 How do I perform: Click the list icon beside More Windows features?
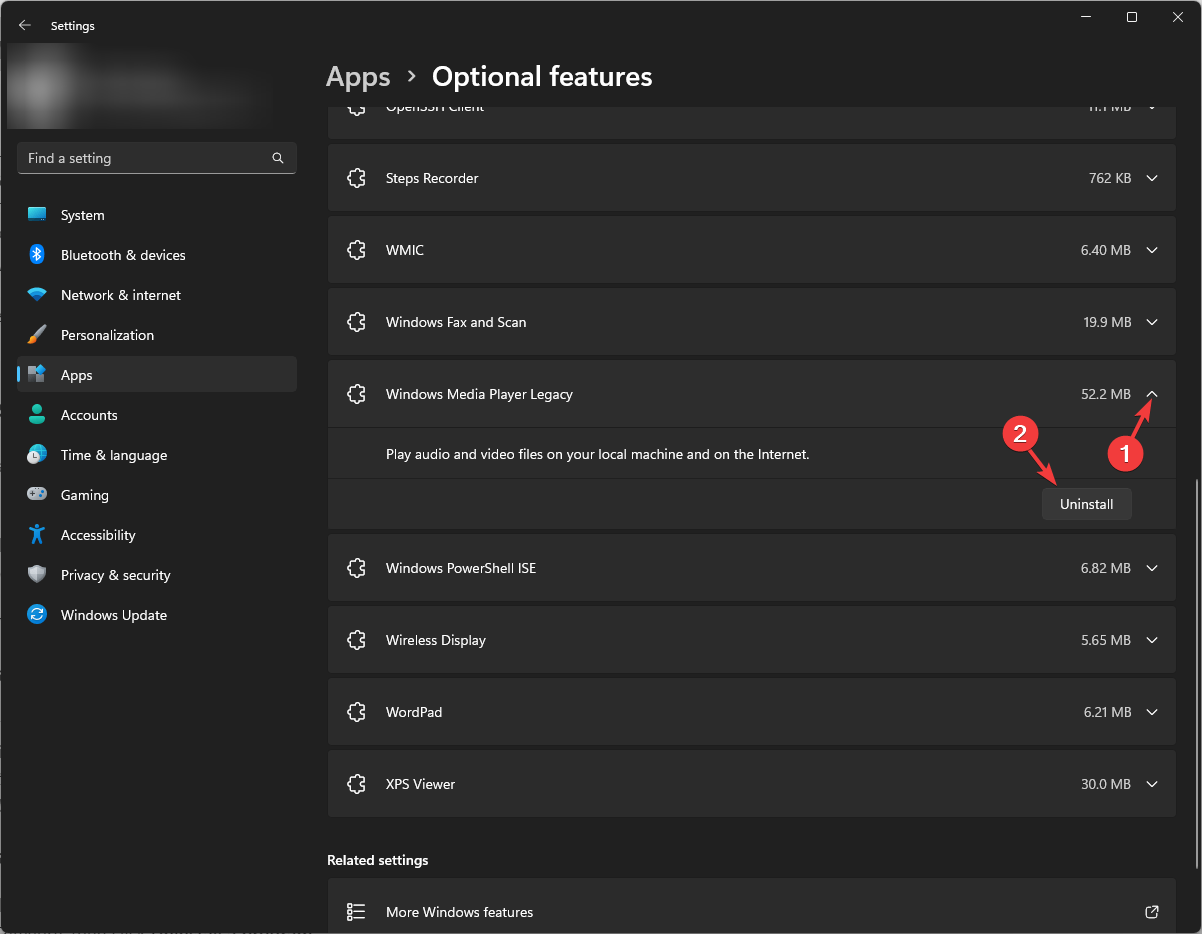(356, 912)
